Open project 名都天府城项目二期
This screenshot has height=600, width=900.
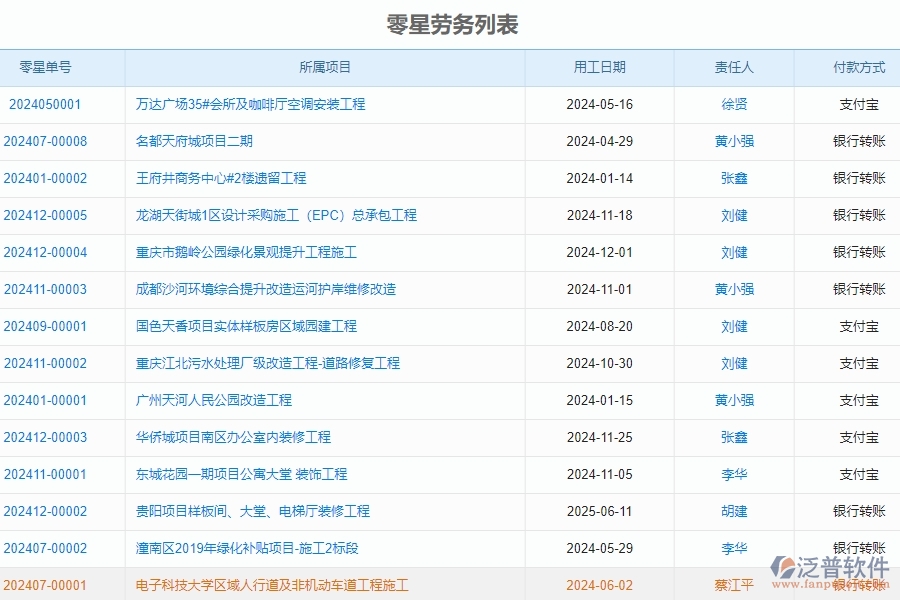200,141
